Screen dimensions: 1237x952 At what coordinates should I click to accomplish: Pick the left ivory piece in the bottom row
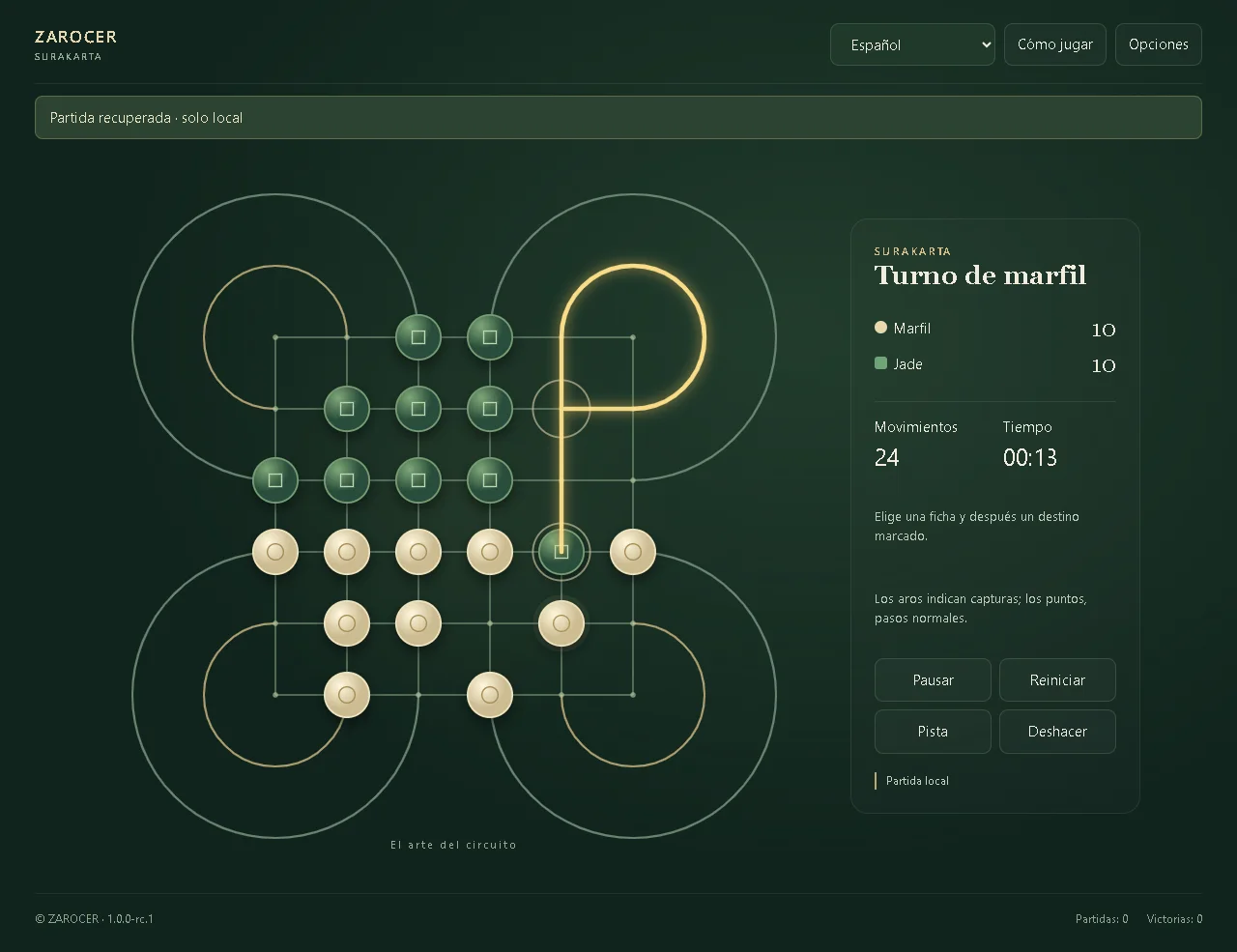click(x=347, y=695)
